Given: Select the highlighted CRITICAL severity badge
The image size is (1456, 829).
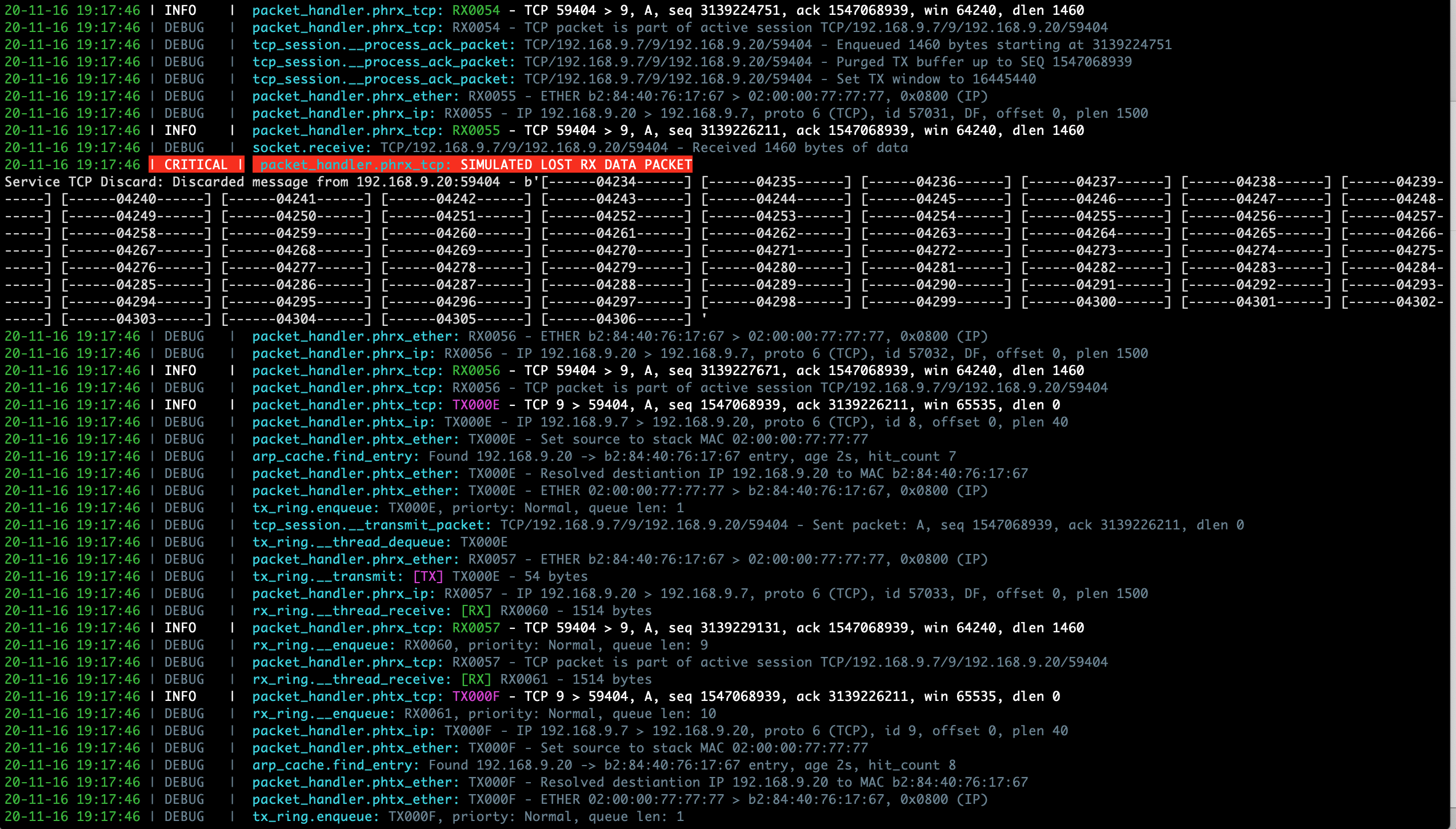Looking at the screenshot, I should pos(197,165).
